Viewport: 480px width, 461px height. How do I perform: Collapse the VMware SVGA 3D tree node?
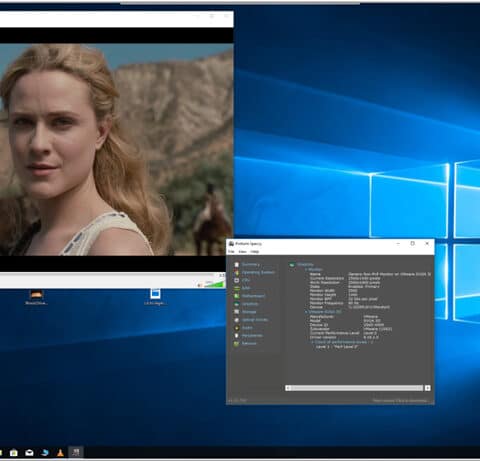[306, 312]
